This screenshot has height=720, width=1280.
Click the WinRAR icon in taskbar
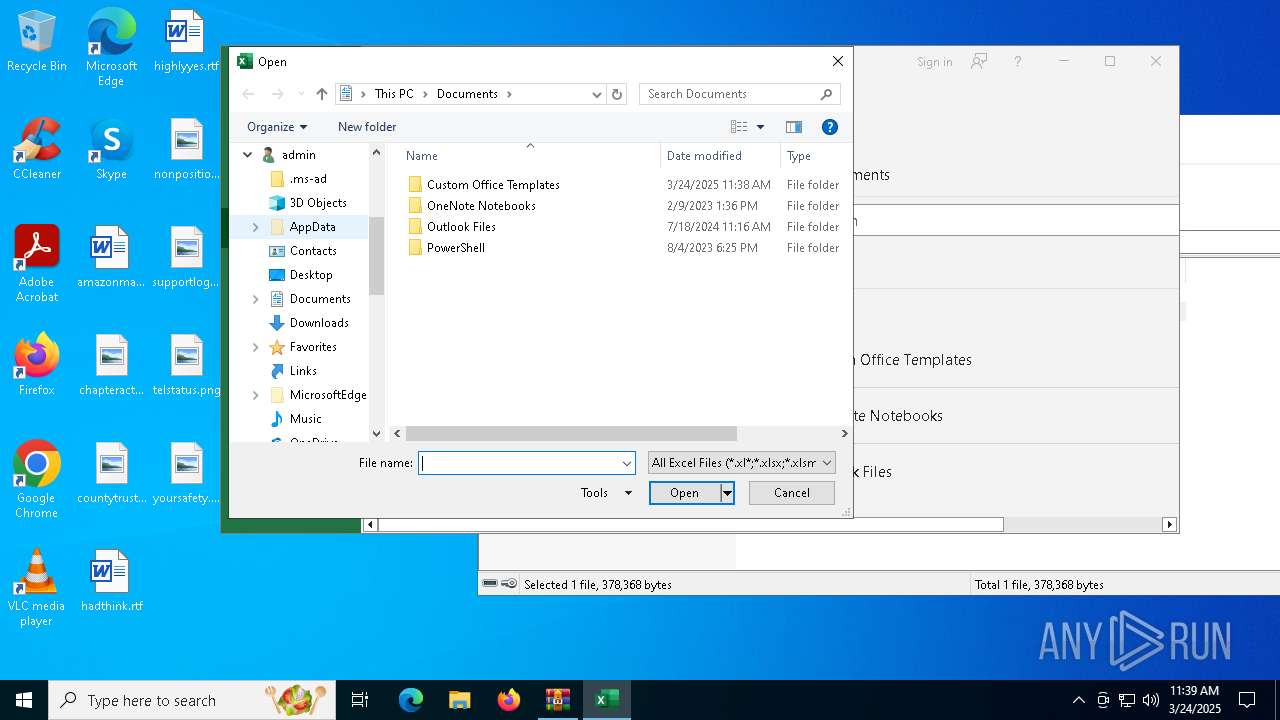[557, 700]
